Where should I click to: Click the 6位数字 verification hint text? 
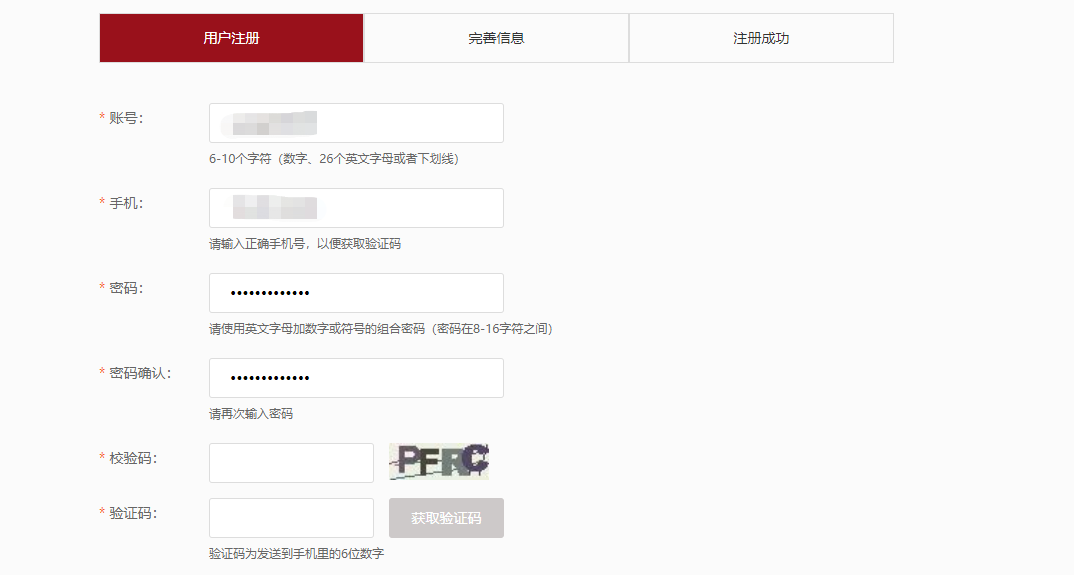(x=297, y=554)
